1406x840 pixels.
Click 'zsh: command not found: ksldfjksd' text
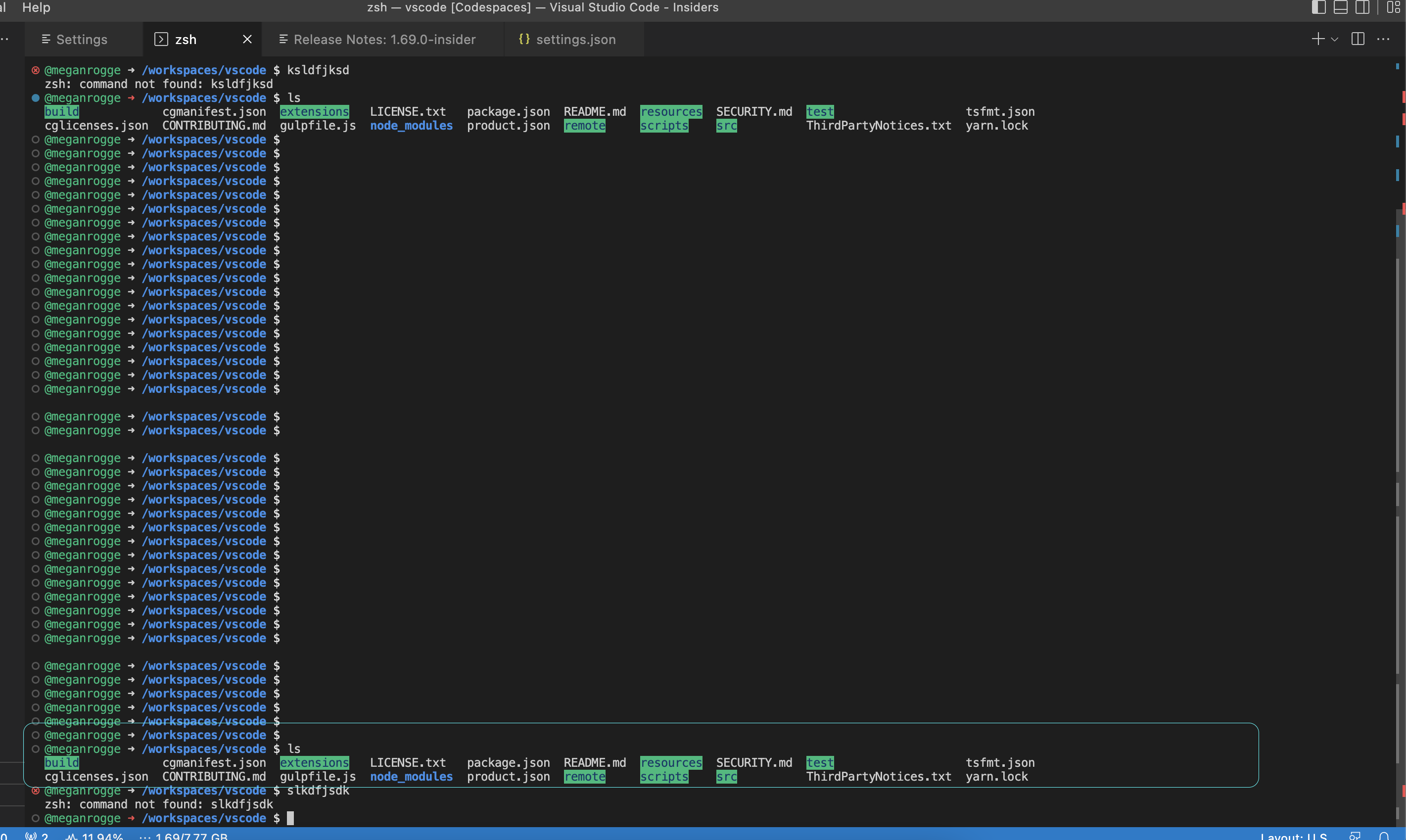158,84
